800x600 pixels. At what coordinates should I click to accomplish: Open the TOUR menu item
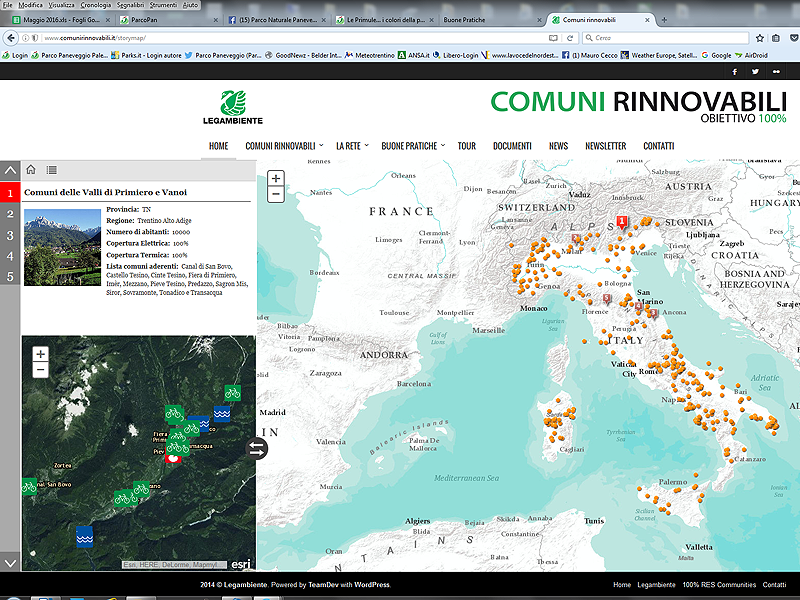pyautogui.click(x=466, y=146)
